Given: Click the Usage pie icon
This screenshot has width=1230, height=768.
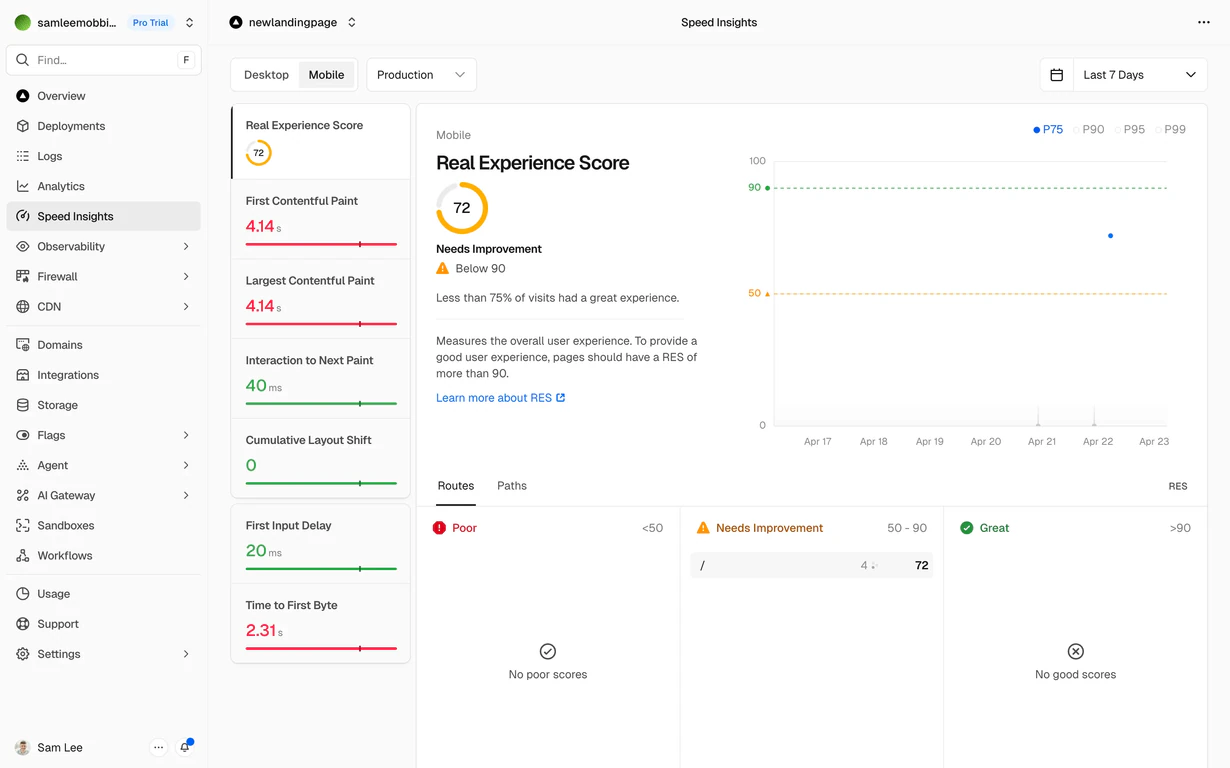Looking at the screenshot, I should tap(23, 594).
